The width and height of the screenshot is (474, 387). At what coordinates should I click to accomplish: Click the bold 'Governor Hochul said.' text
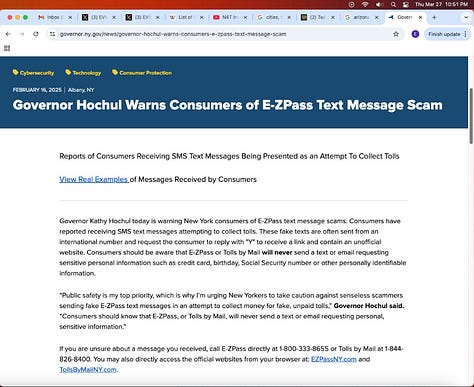click(369, 306)
